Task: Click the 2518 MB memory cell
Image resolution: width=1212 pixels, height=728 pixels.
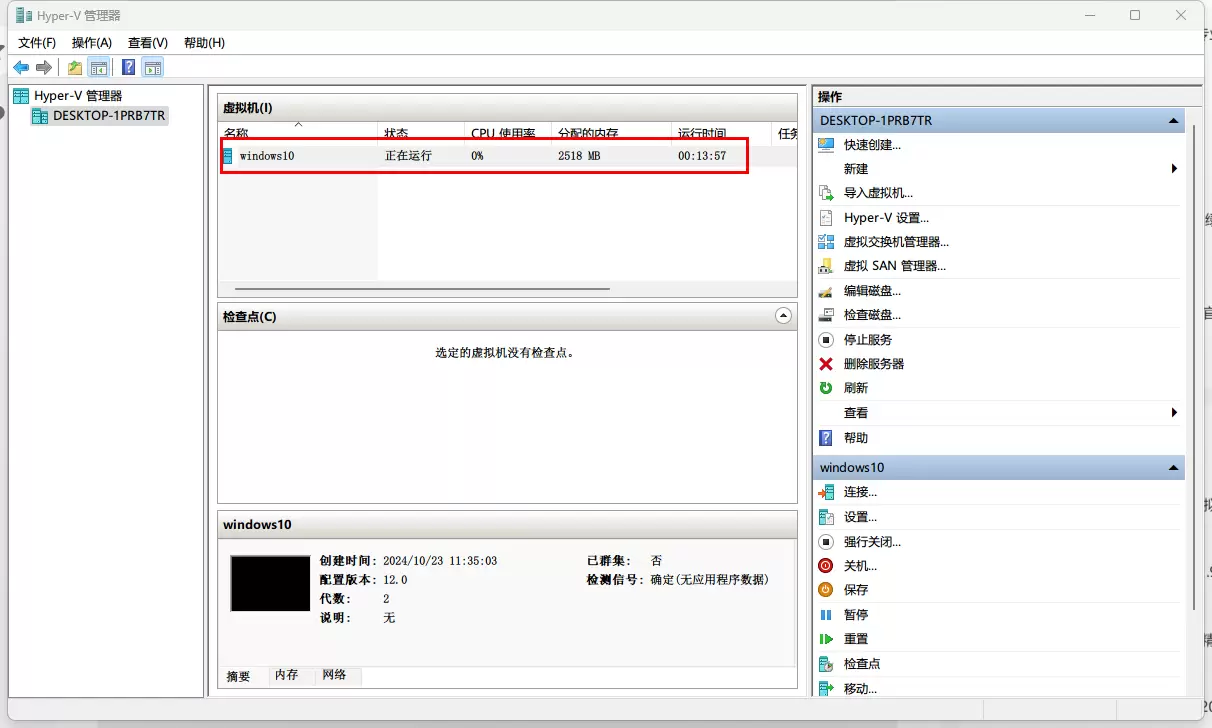Action: [579, 156]
